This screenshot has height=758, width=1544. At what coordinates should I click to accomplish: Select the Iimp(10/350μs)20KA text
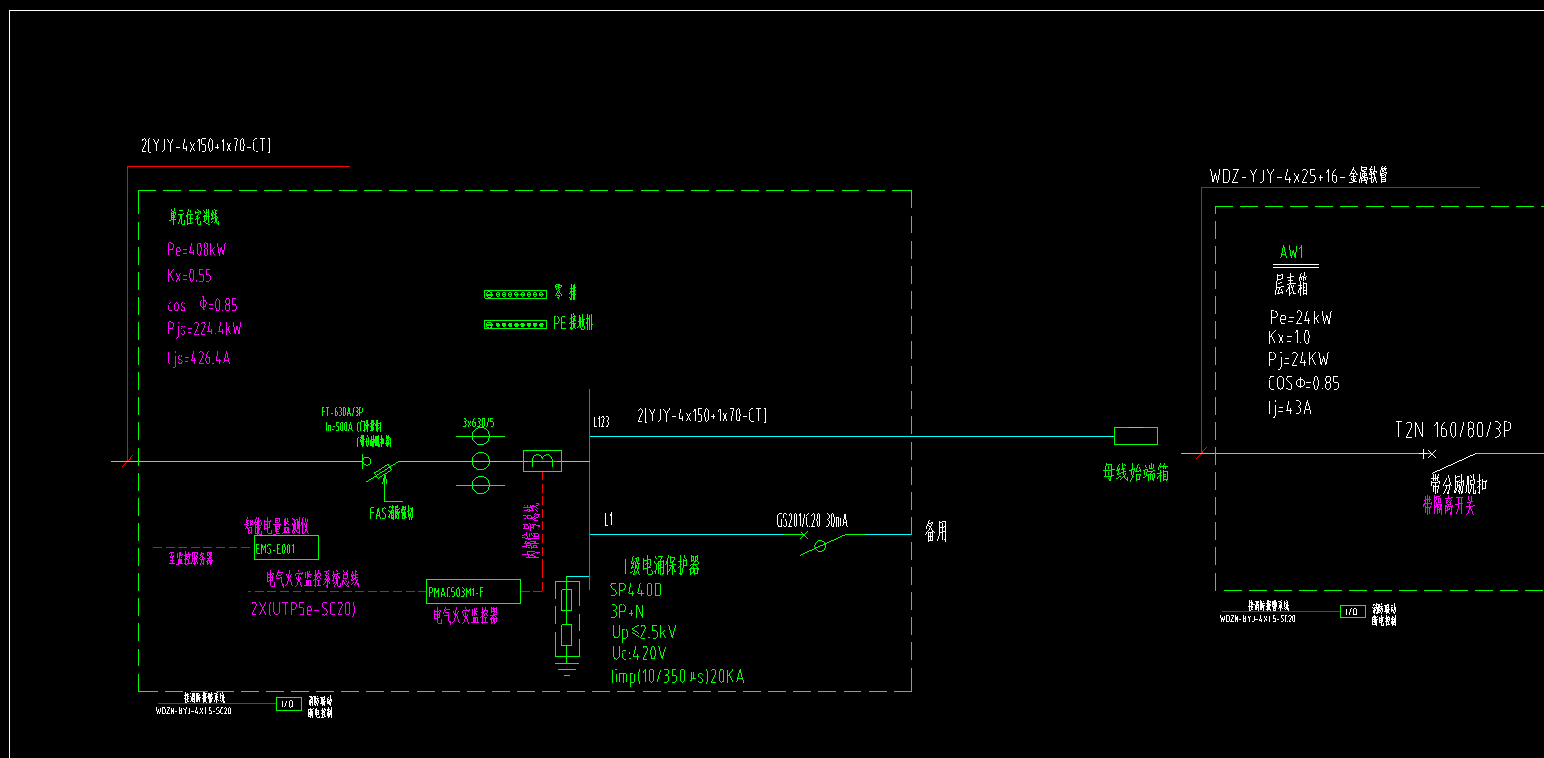[677, 677]
